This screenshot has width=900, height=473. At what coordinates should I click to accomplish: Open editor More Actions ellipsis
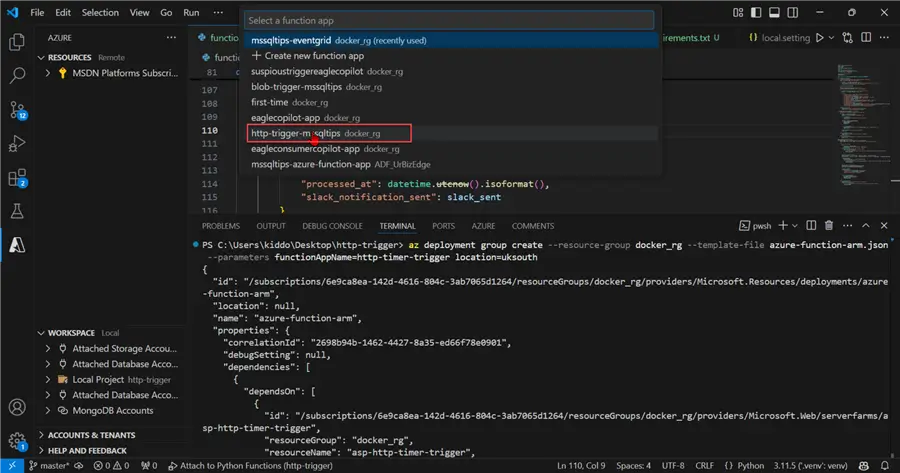tap(884, 37)
